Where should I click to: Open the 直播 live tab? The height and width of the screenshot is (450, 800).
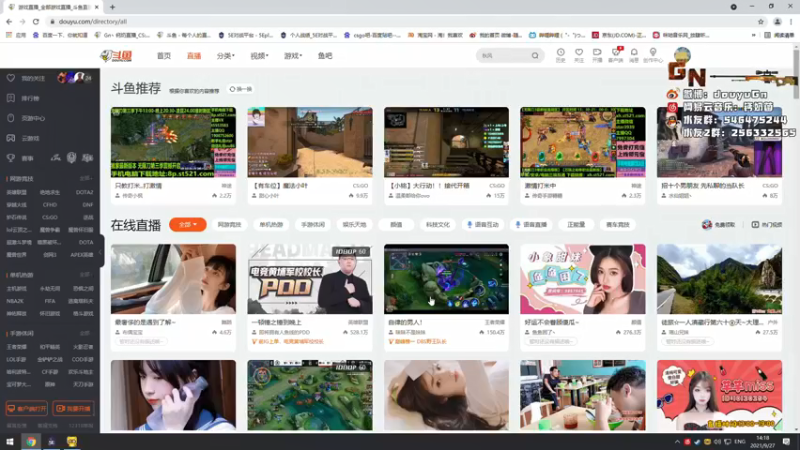(194, 56)
